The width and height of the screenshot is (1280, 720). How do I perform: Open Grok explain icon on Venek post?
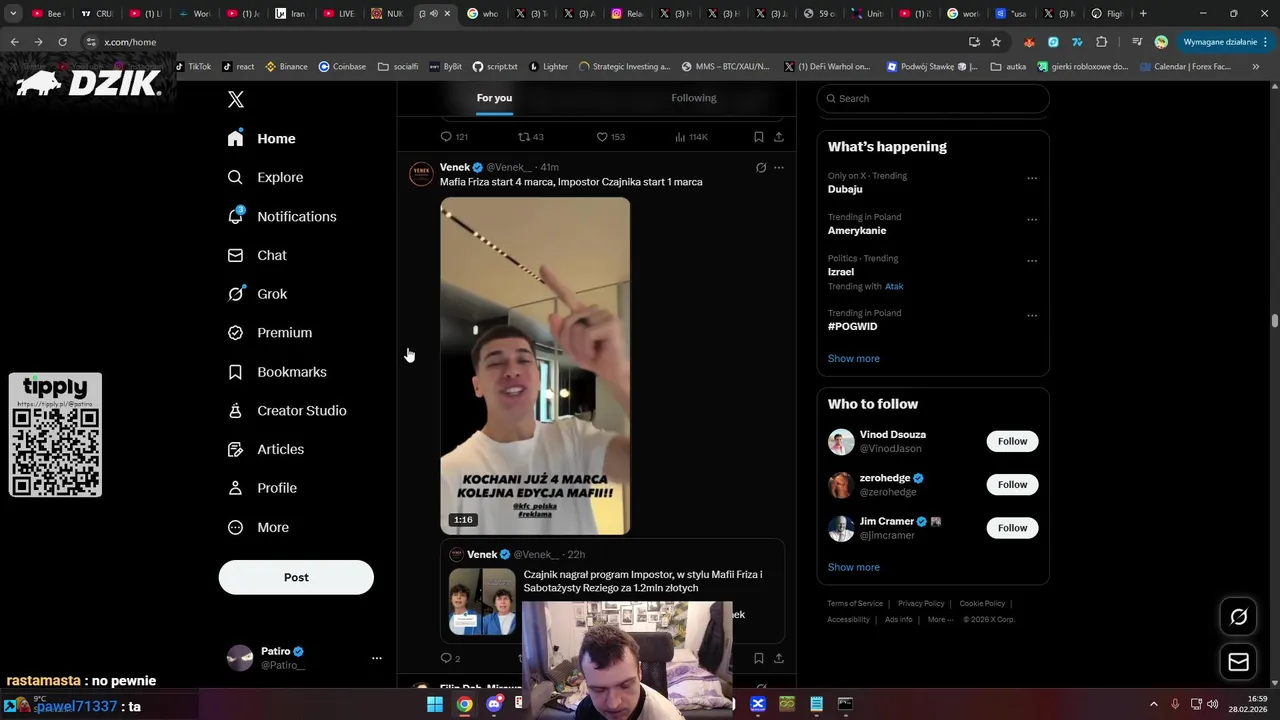(x=761, y=167)
